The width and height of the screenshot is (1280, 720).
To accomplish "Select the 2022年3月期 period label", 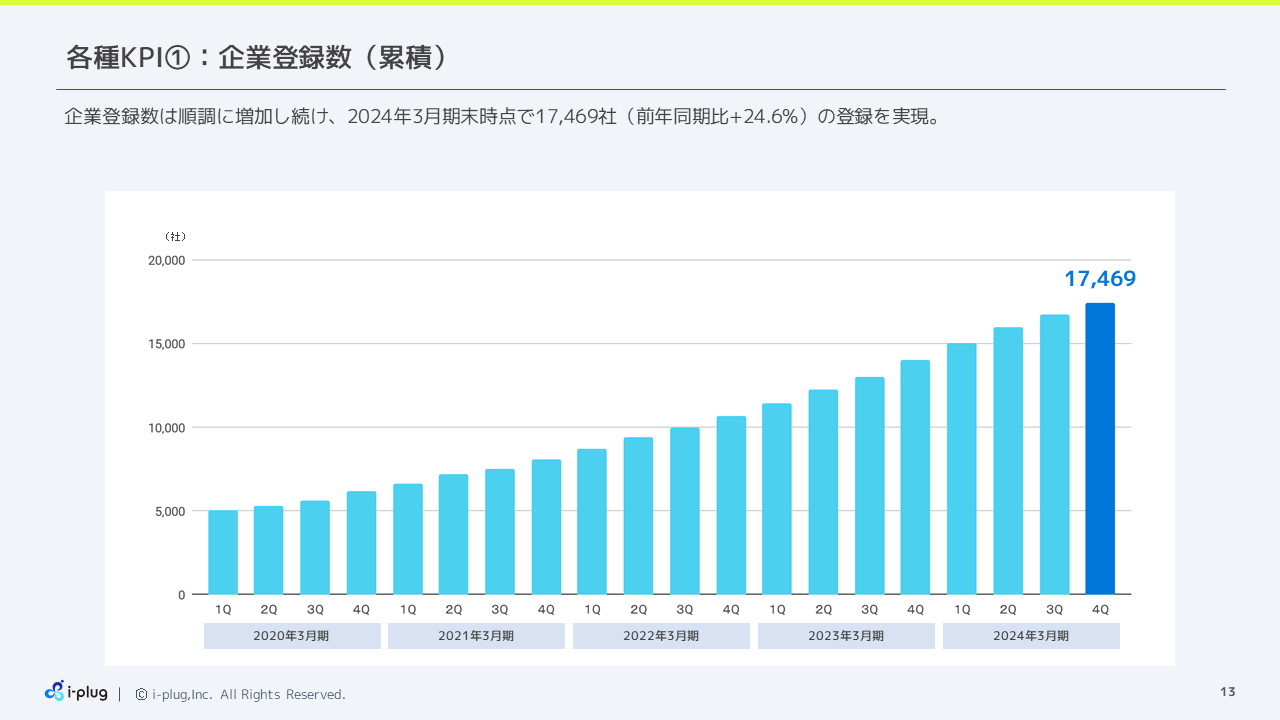I will (x=661, y=636).
